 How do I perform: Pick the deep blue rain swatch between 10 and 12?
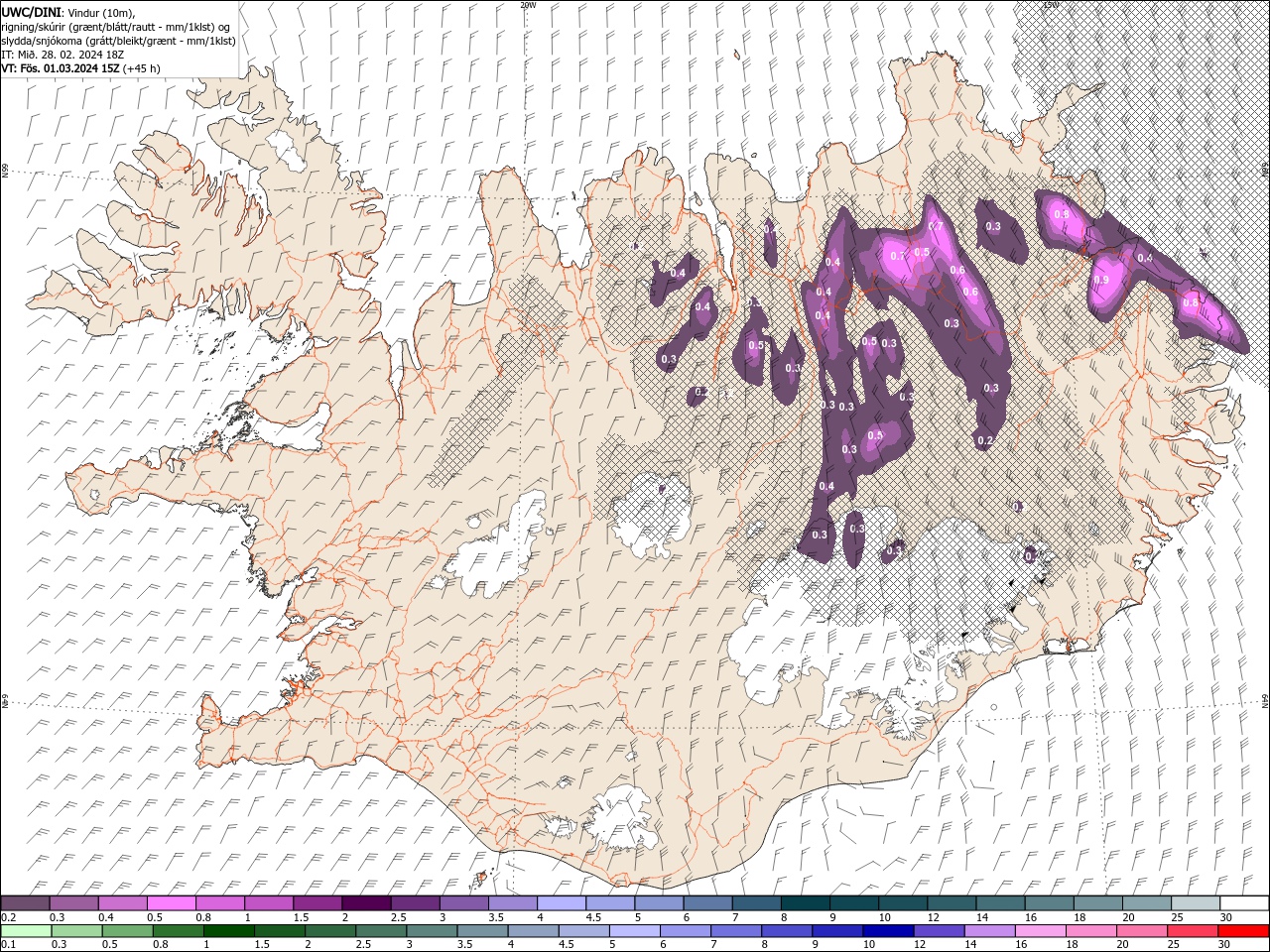tap(888, 931)
